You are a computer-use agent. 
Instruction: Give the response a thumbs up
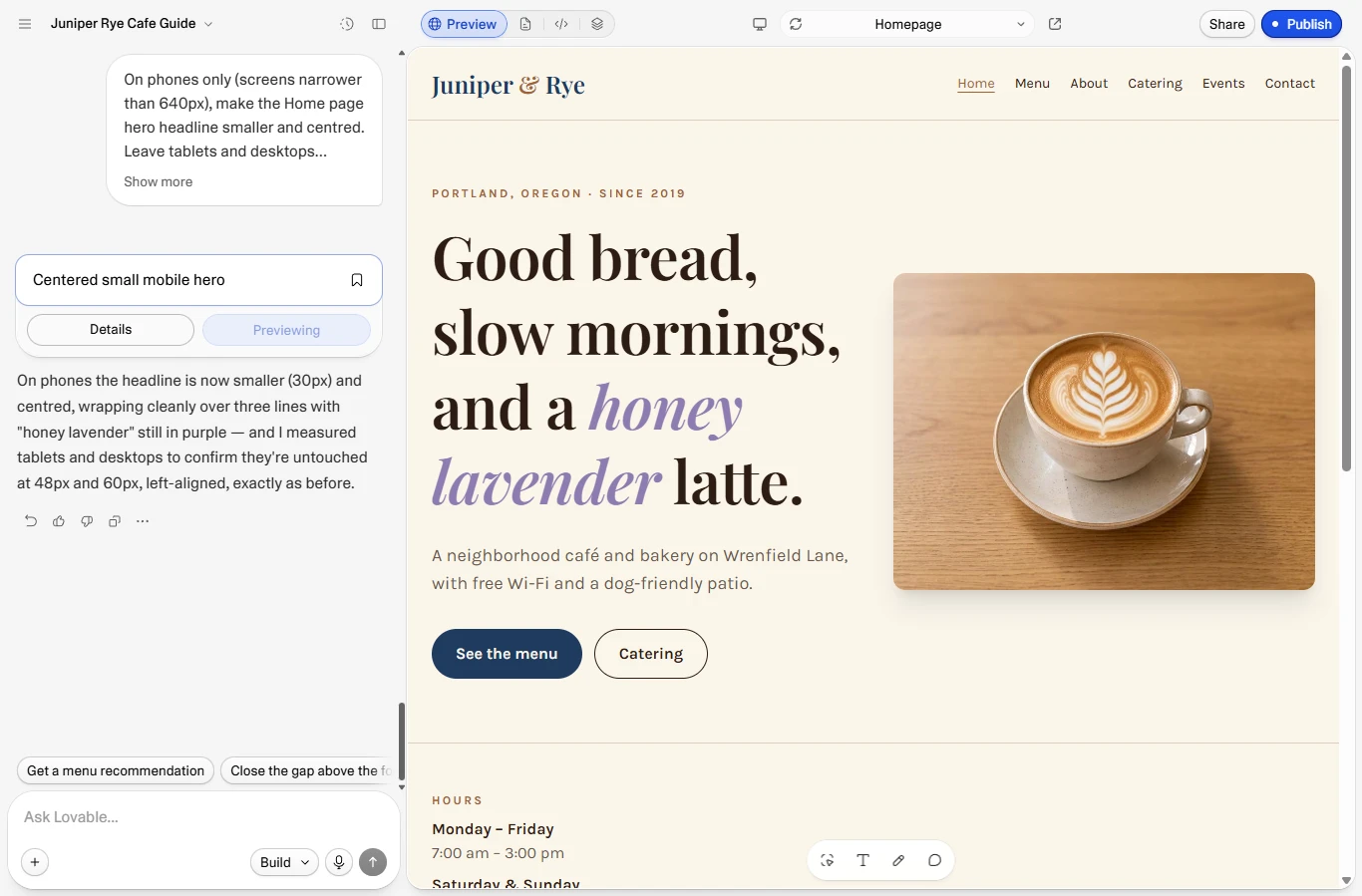pyautogui.click(x=59, y=521)
